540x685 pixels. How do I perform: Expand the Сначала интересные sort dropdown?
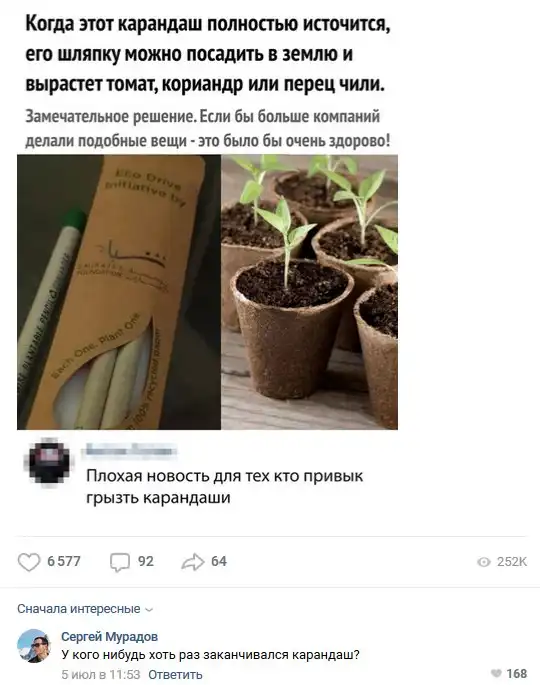point(85,609)
